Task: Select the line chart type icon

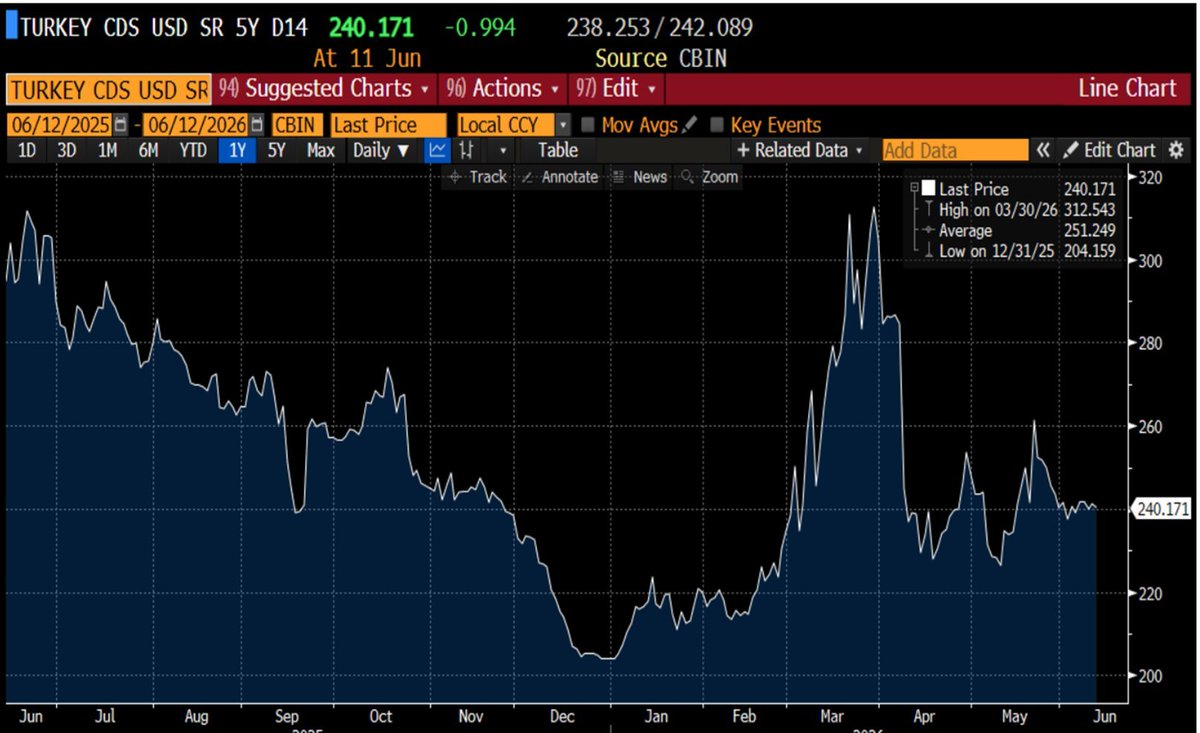Action: pos(437,150)
